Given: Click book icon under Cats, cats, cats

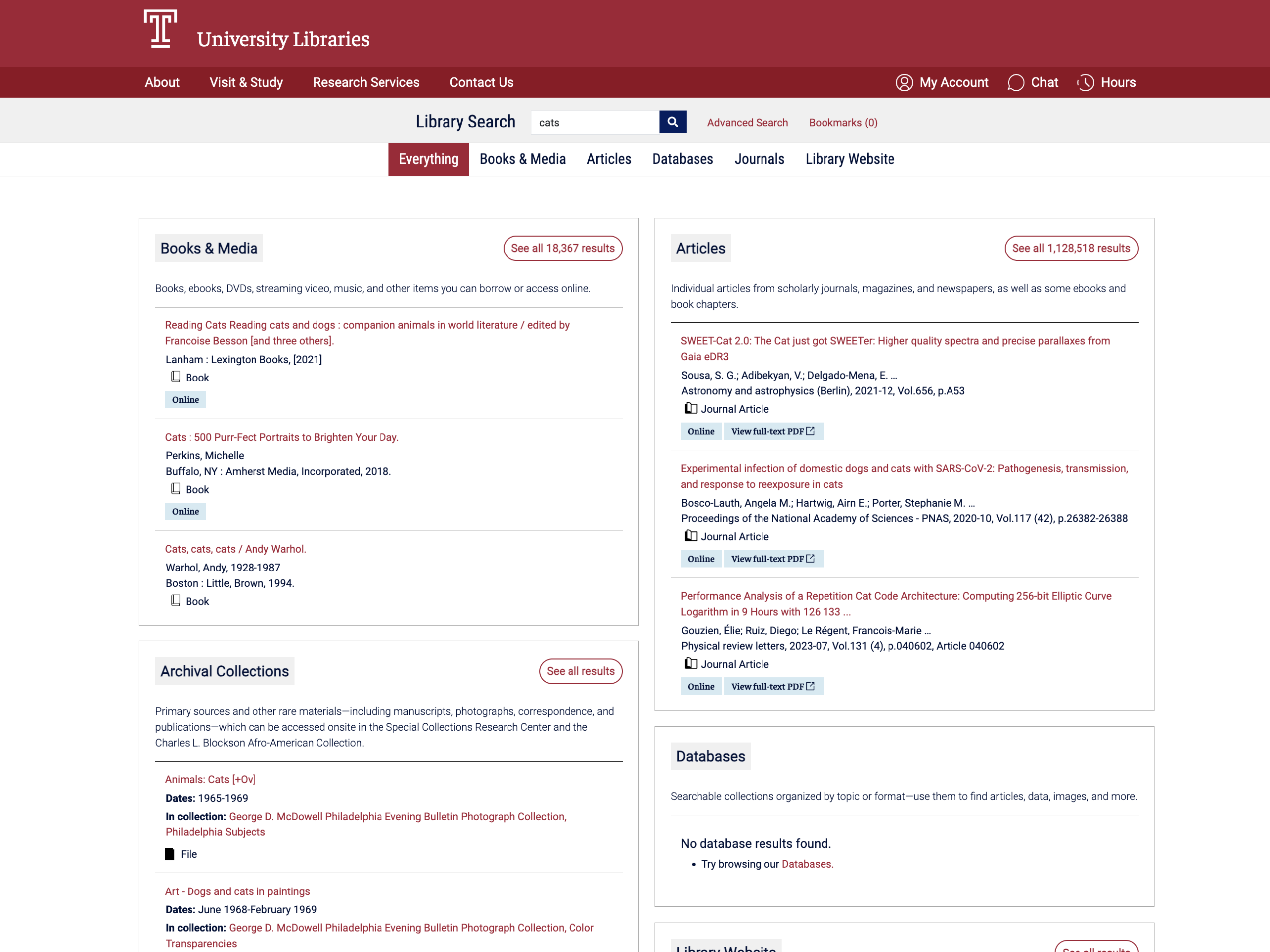Looking at the screenshot, I should (176, 601).
